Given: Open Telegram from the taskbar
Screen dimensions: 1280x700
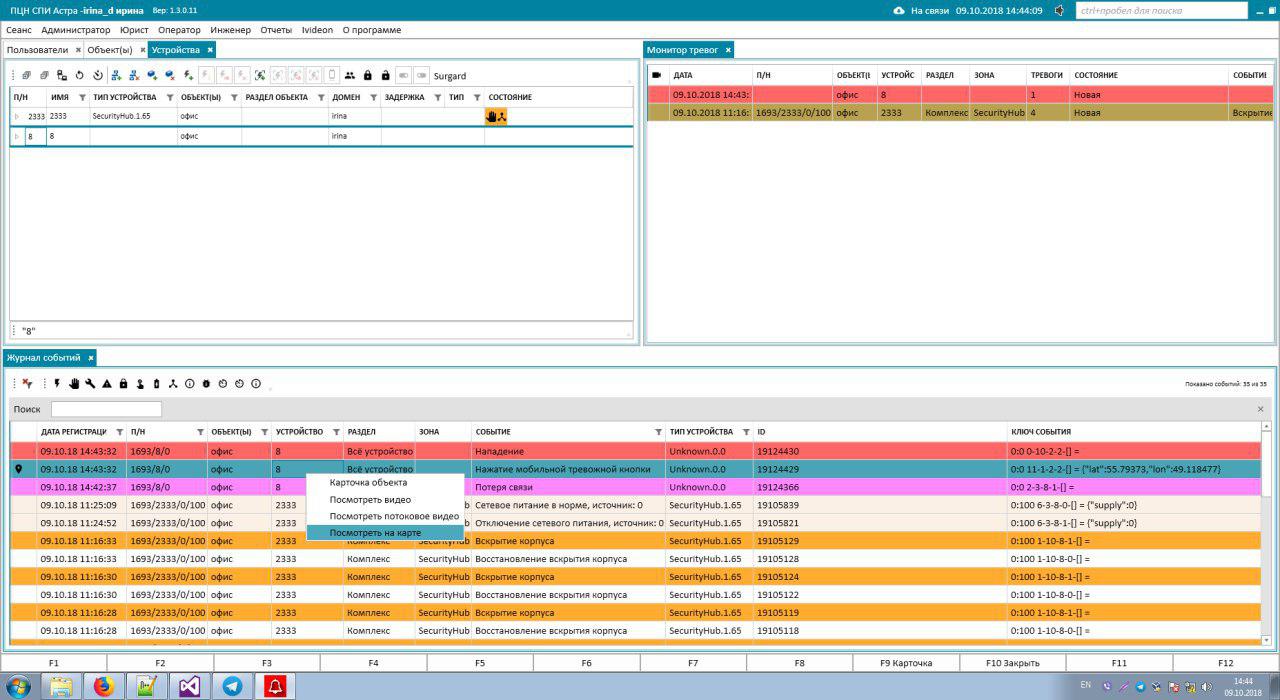Looking at the screenshot, I should click(x=232, y=686).
